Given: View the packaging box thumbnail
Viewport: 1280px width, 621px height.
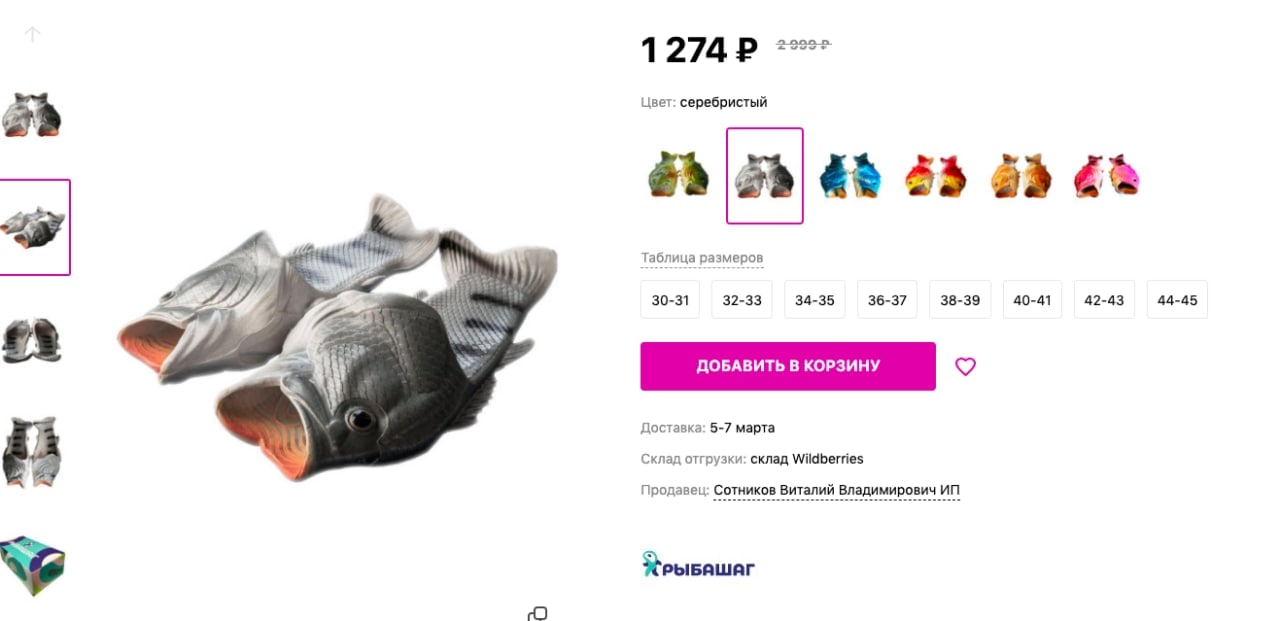Looking at the screenshot, I should tap(32, 566).
